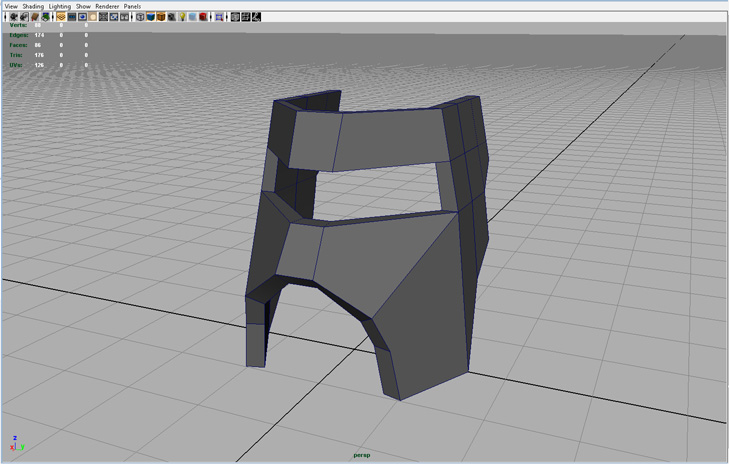The height and width of the screenshot is (464, 729).
Task: Click the UVs value 126
Action: pos(39,65)
